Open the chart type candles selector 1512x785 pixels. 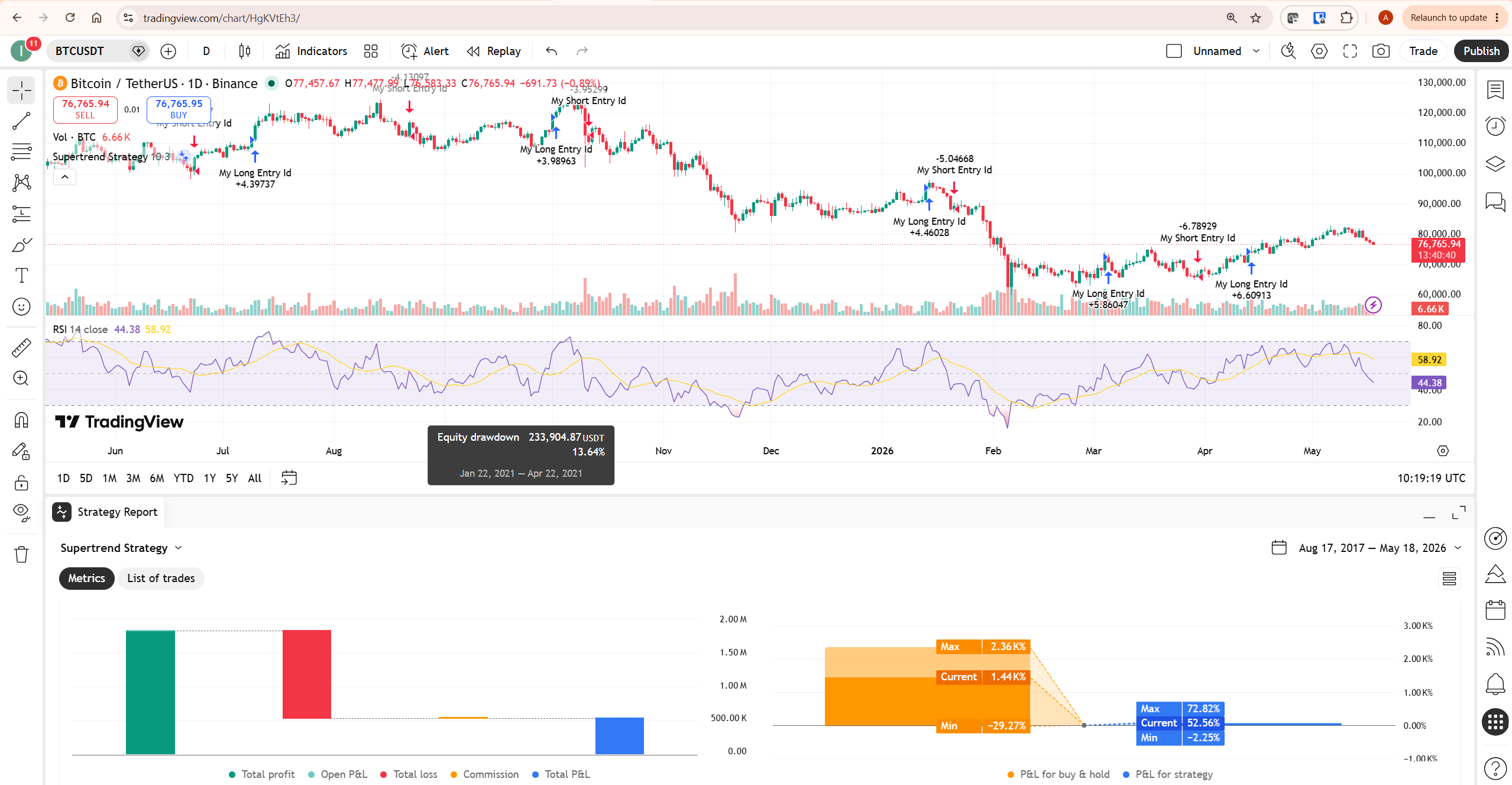pyautogui.click(x=245, y=51)
